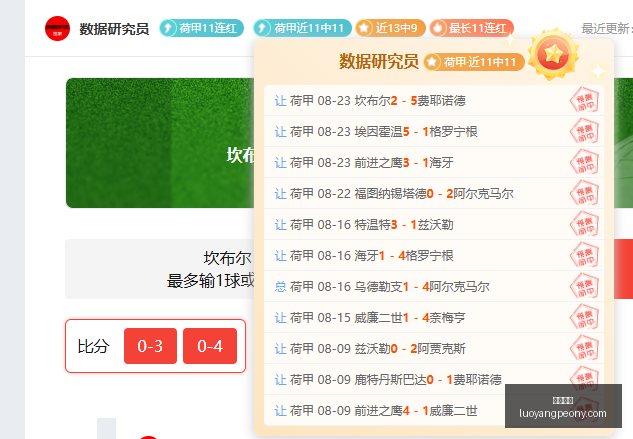Click hit stamp on 前进之鹰3-1海牙 row
The height and width of the screenshot is (439, 633).
click(x=584, y=162)
